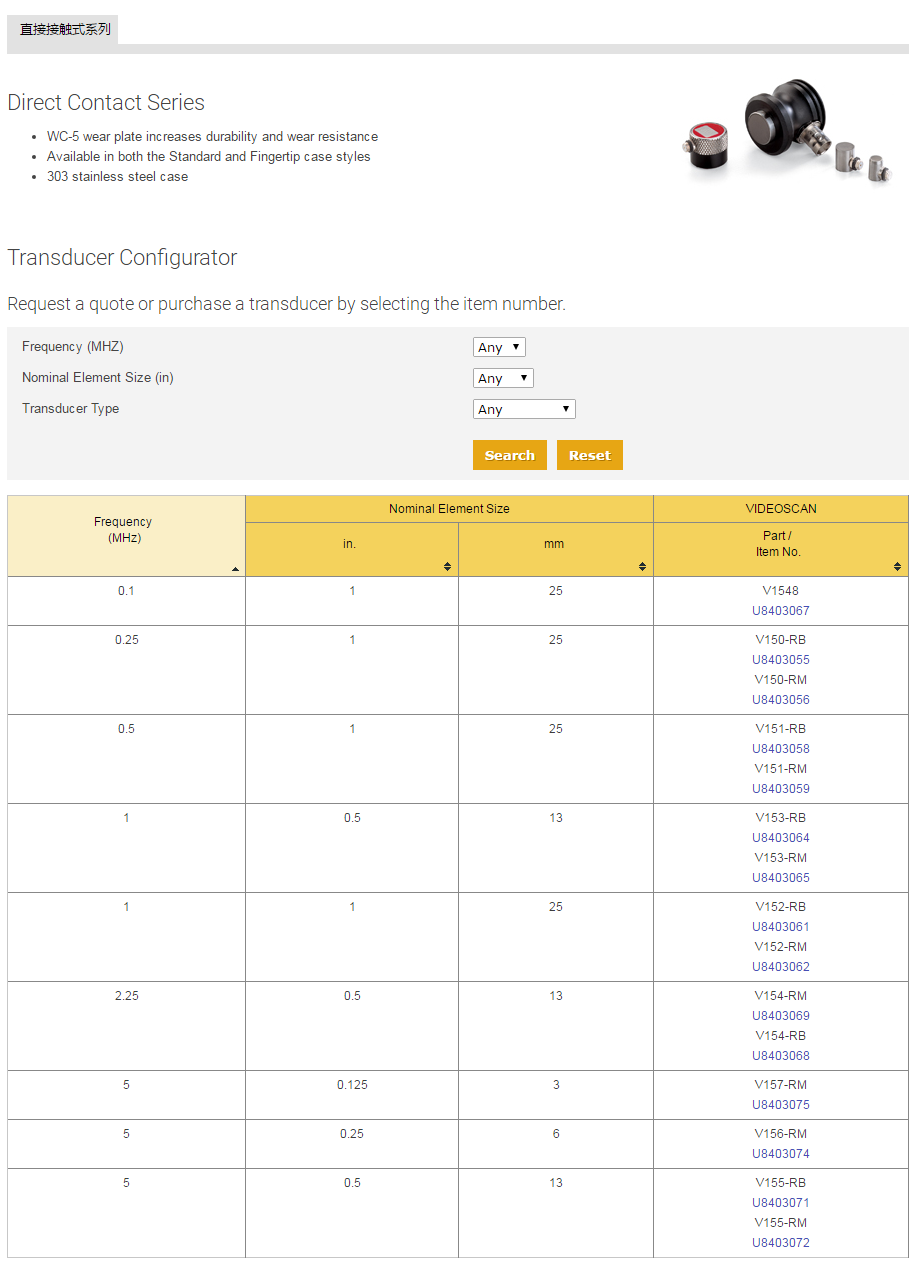
Task: Select the 直接接触式系列 tab
Action: tap(65, 30)
